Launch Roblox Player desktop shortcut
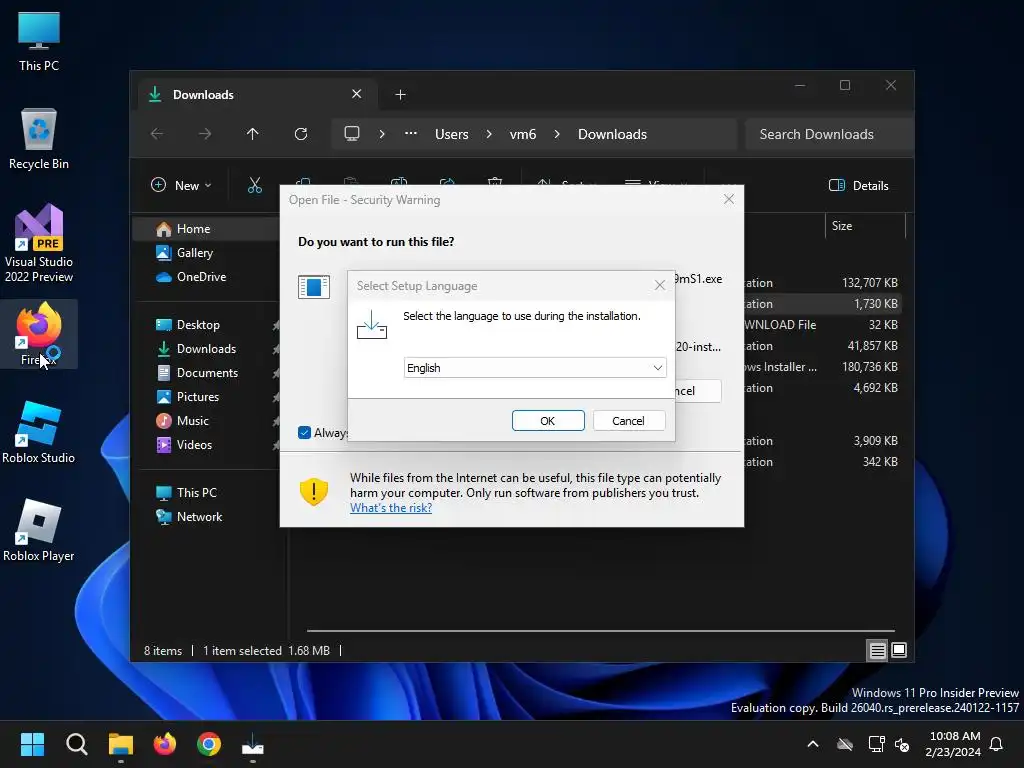 (39, 530)
